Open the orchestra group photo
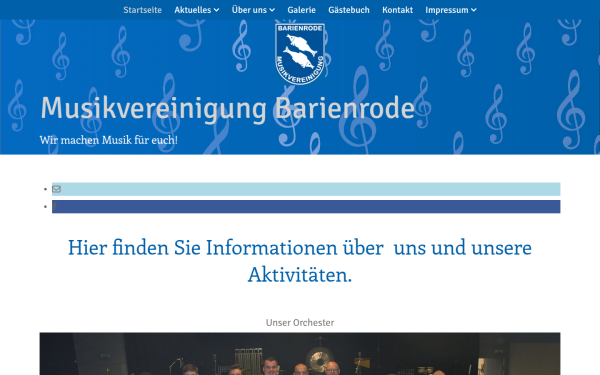Image resolution: width=600 pixels, height=375 pixels. coord(300,354)
